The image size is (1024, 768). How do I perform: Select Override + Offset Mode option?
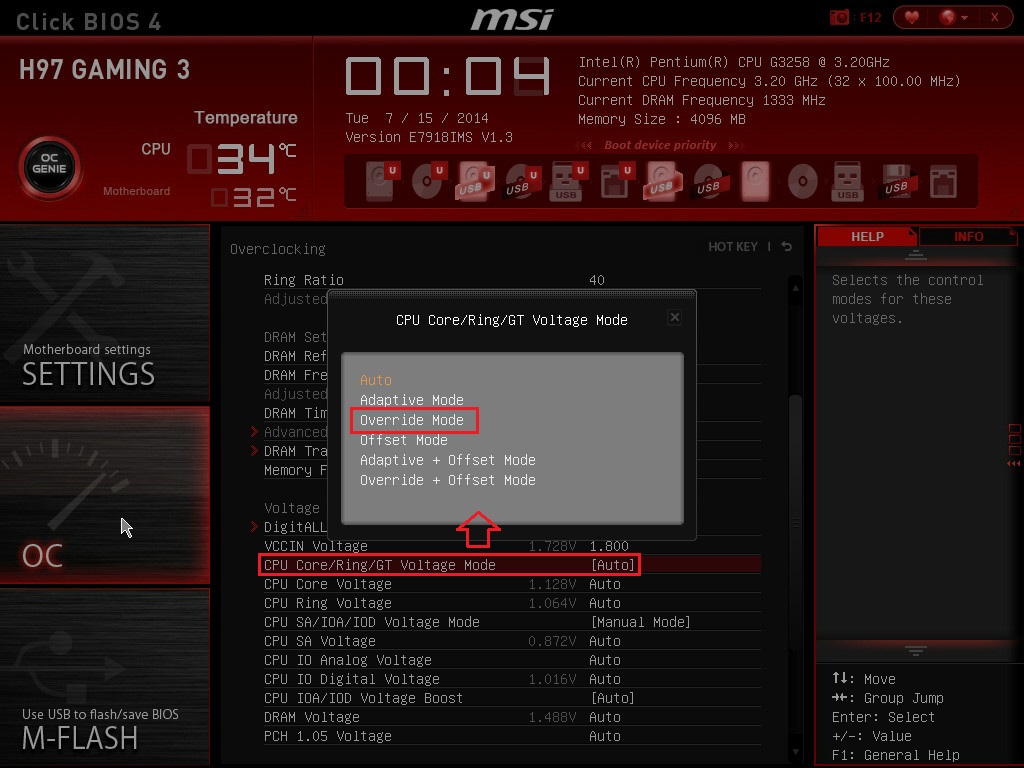[x=448, y=480]
